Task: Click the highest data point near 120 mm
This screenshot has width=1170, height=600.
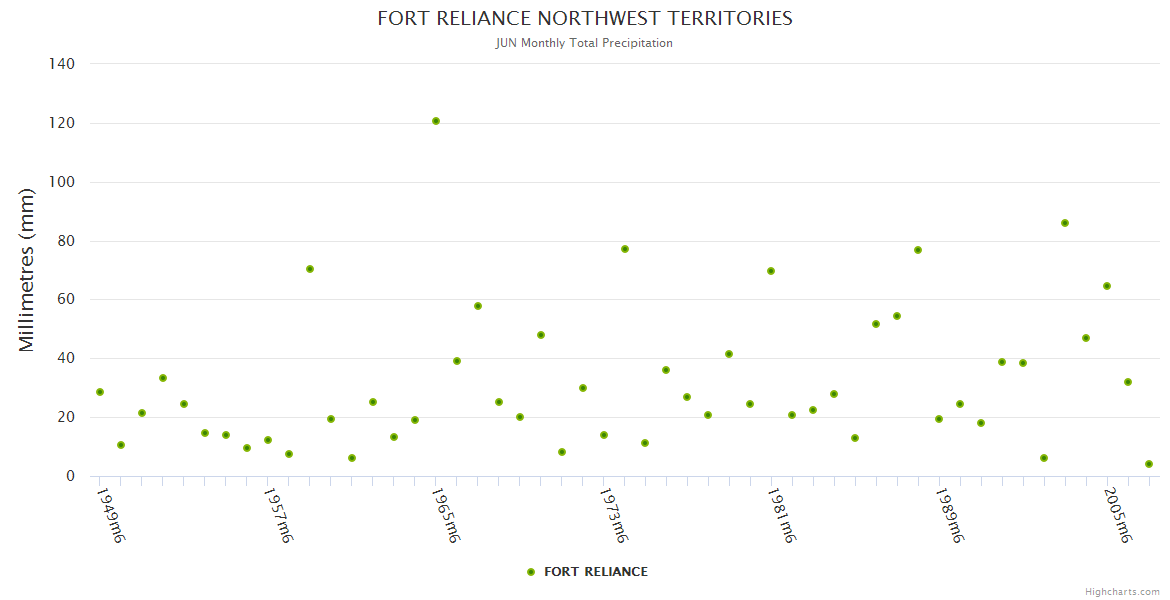Action: 436,121
